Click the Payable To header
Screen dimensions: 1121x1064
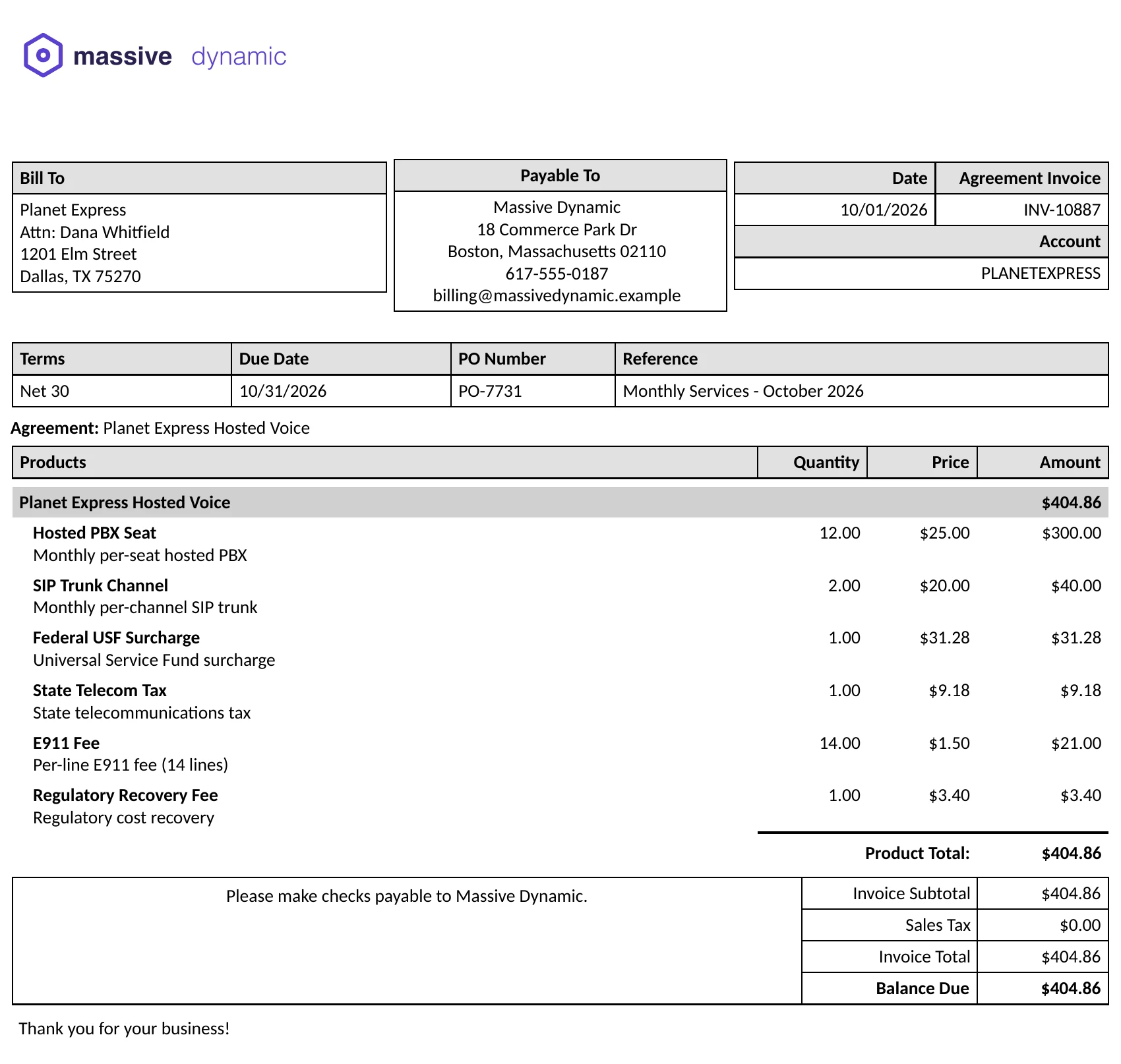point(560,175)
